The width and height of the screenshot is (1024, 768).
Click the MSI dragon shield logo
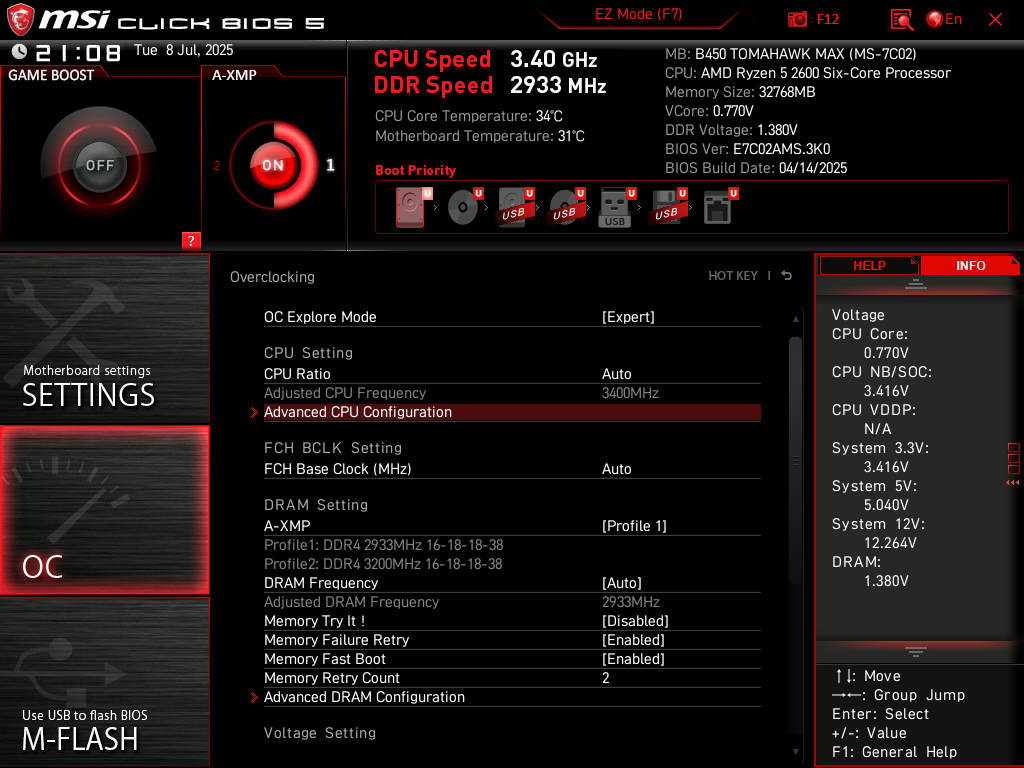pos(20,20)
